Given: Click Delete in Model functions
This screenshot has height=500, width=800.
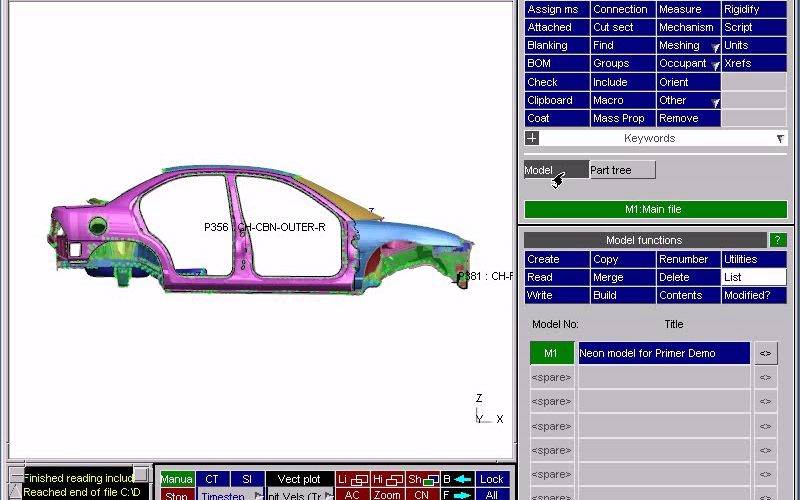Looking at the screenshot, I should coord(688,277).
